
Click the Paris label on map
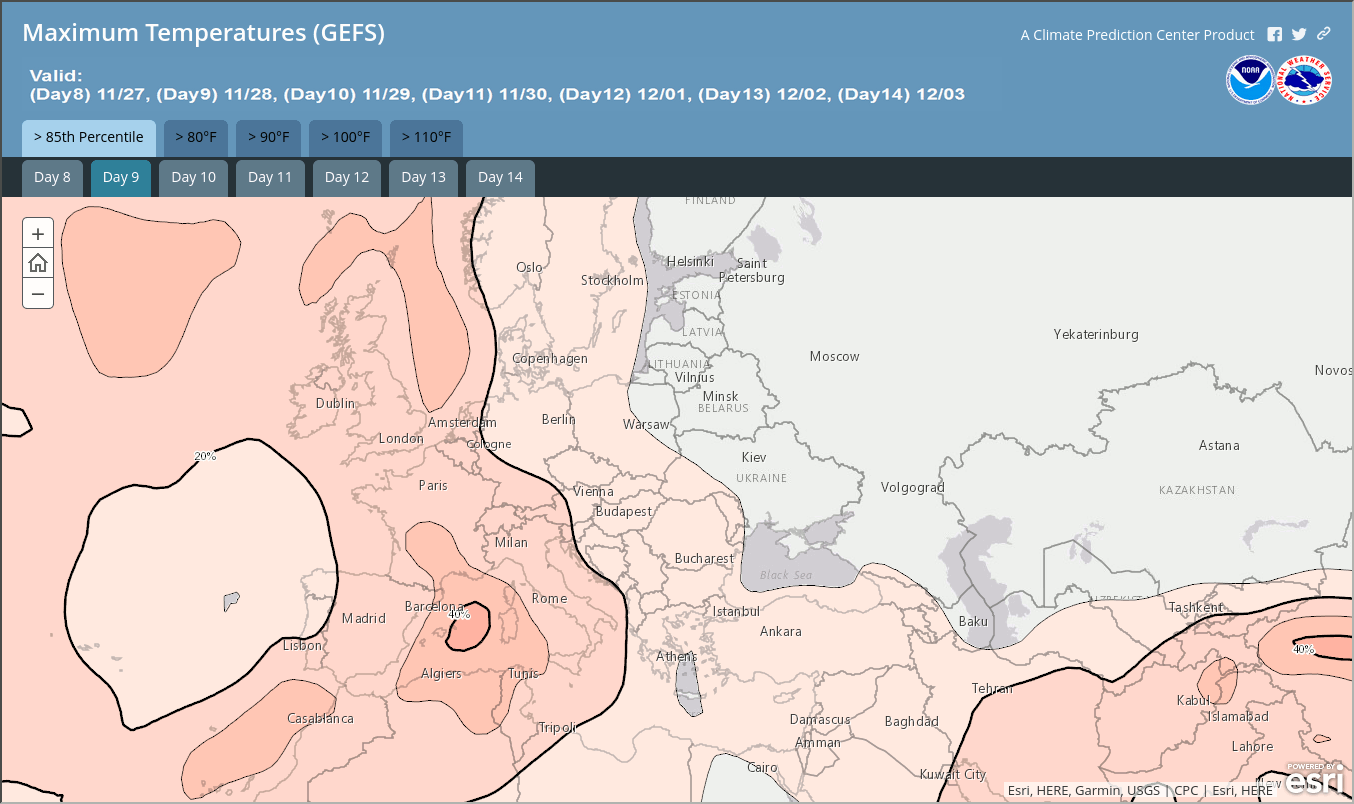[x=433, y=485]
